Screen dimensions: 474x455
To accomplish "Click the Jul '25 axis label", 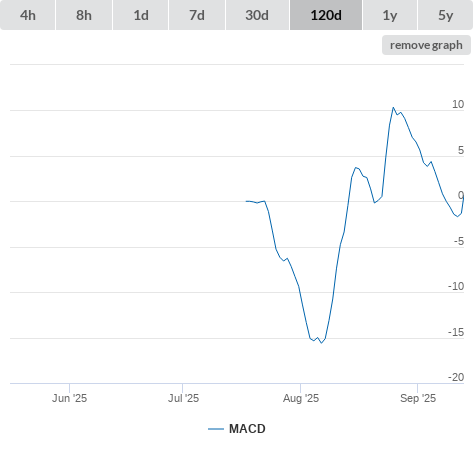I will click(x=183, y=398).
